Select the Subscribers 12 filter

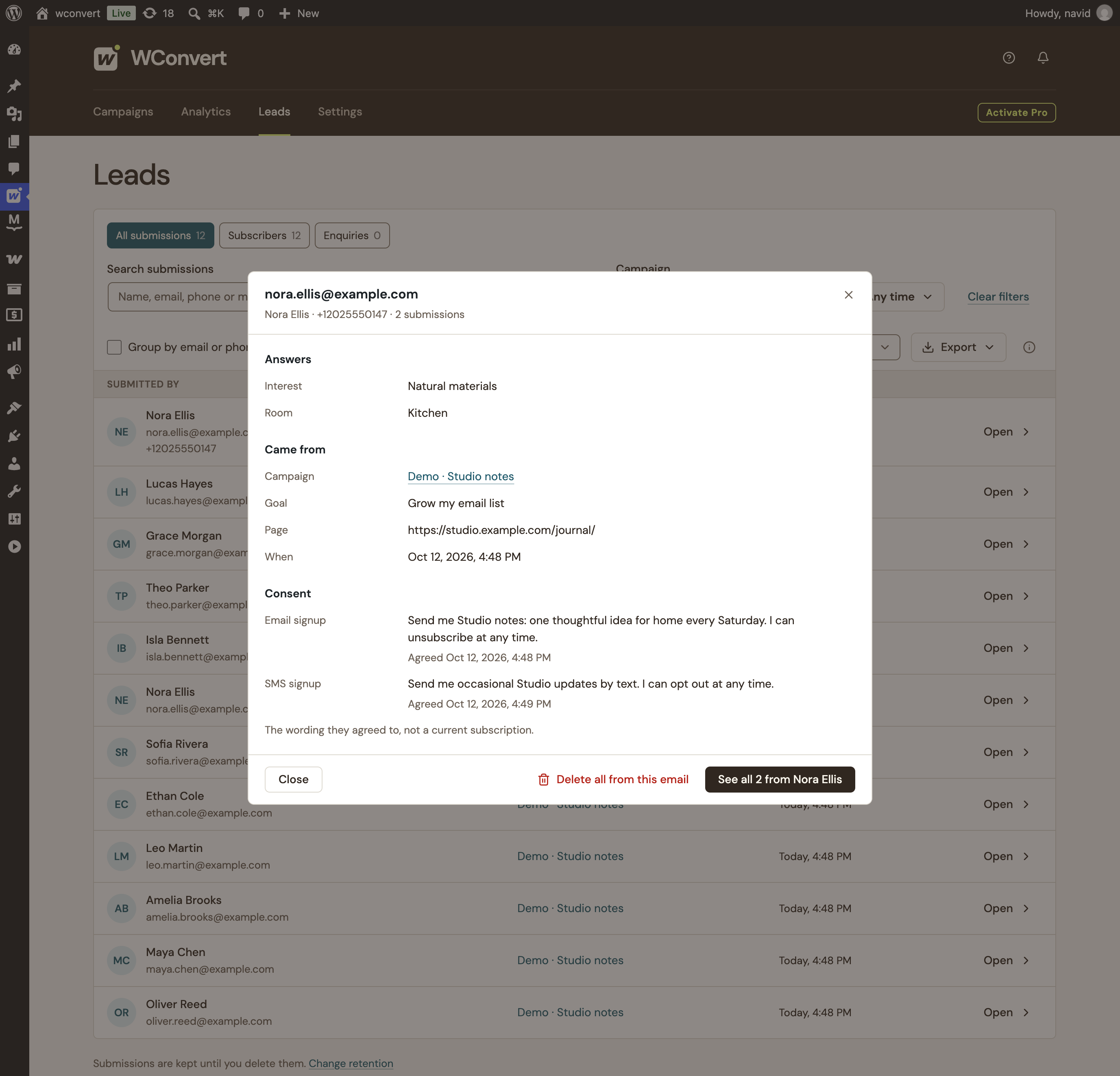pos(264,235)
